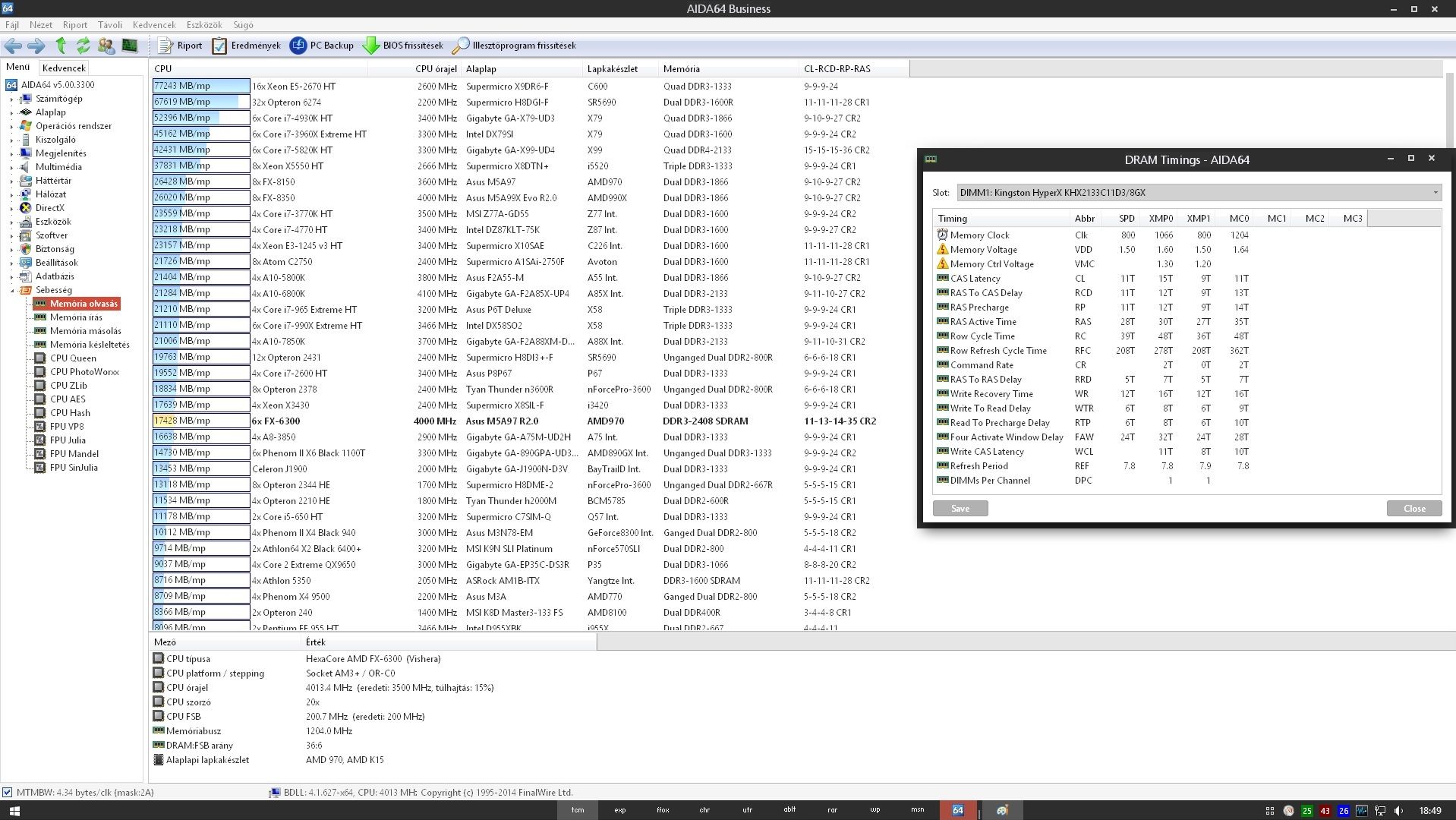Select FPU VP8 benchmark
The width and height of the screenshot is (1456, 820).
[67, 427]
